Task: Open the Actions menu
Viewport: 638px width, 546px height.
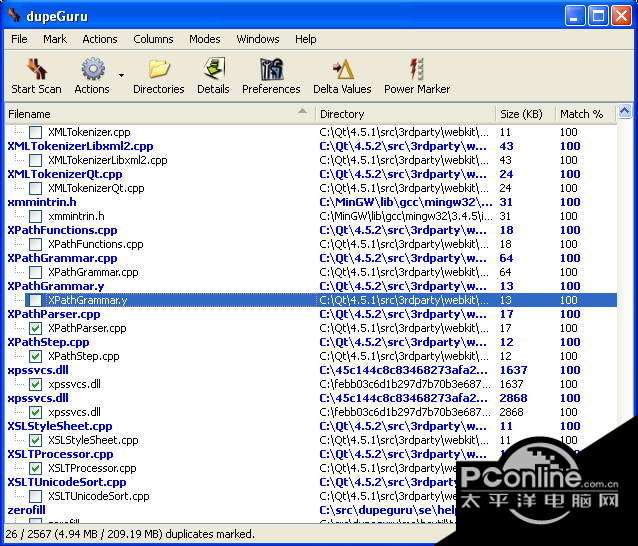Action: [100, 39]
